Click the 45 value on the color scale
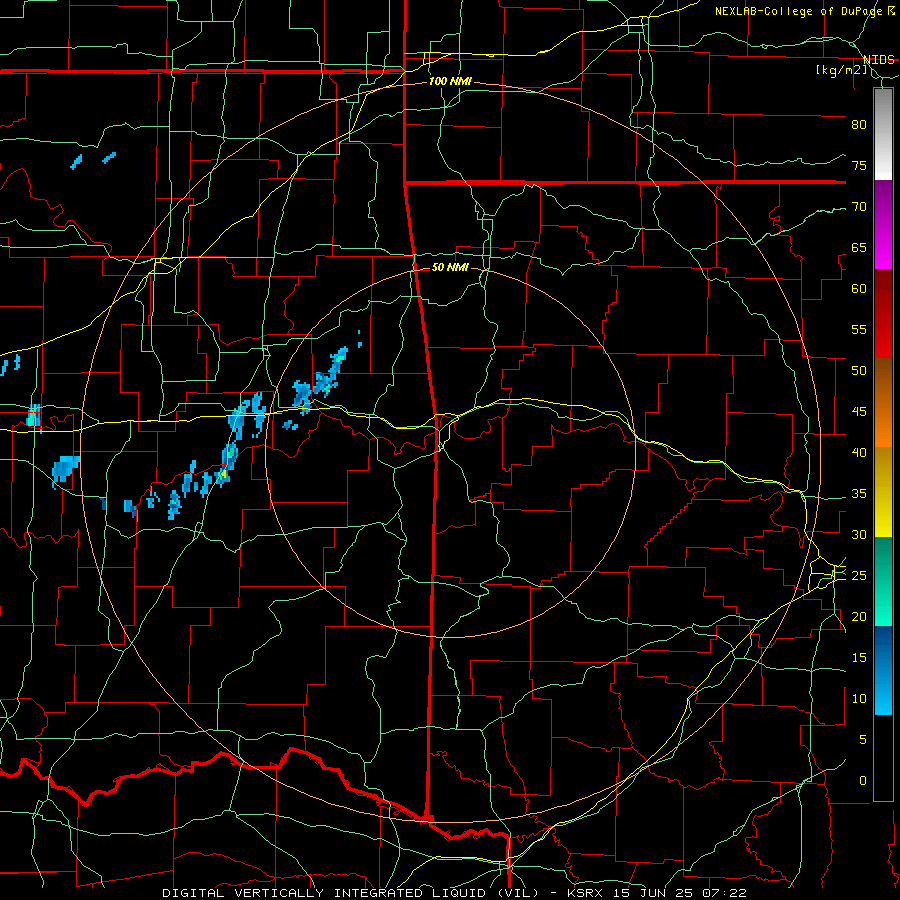The height and width of the screenshot is (900, 900). (x=859, y=412)
